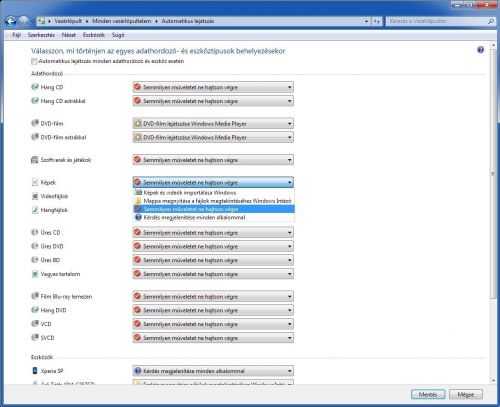Click the Képek picture icon
The image size is (500, 407).
(35, 182)
